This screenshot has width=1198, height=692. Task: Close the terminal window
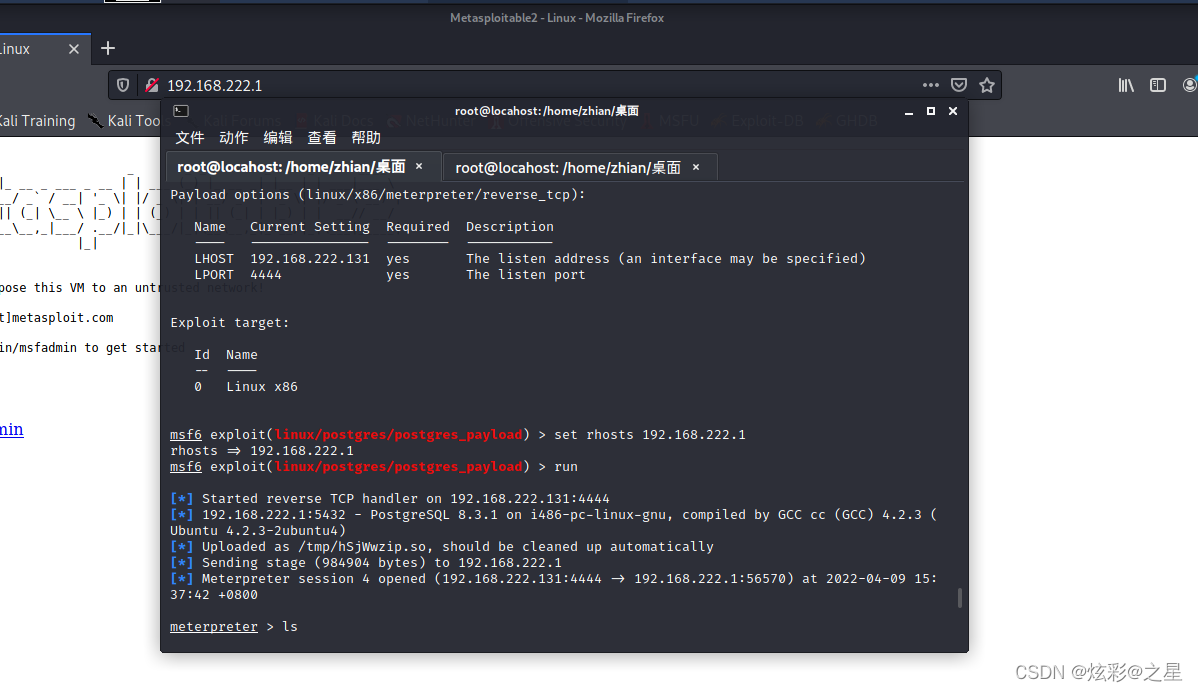click(953, 111)
